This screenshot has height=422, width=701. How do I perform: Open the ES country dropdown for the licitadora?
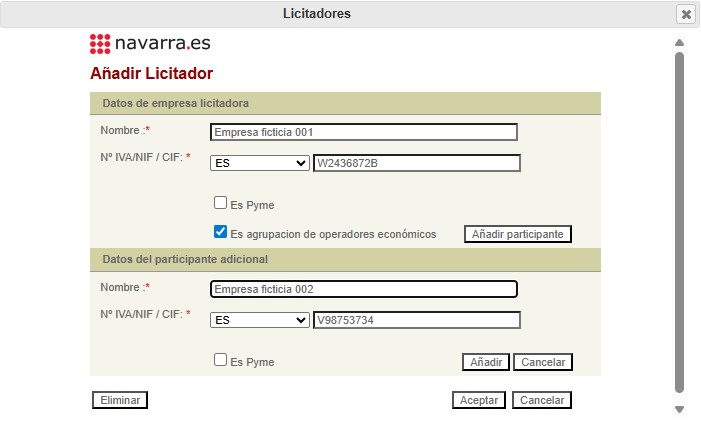pos(260,163)
